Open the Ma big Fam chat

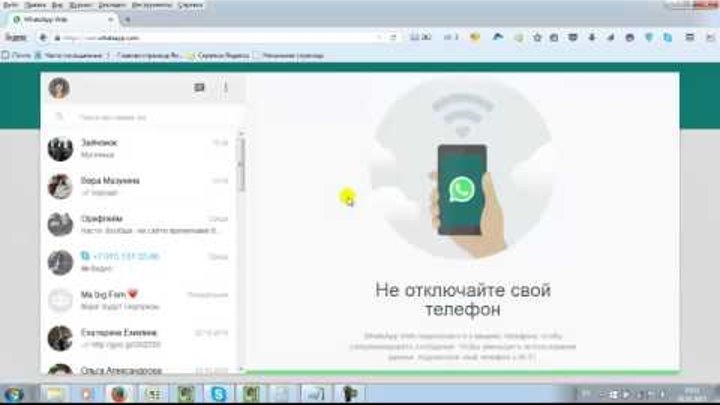[x=139, y=300]
